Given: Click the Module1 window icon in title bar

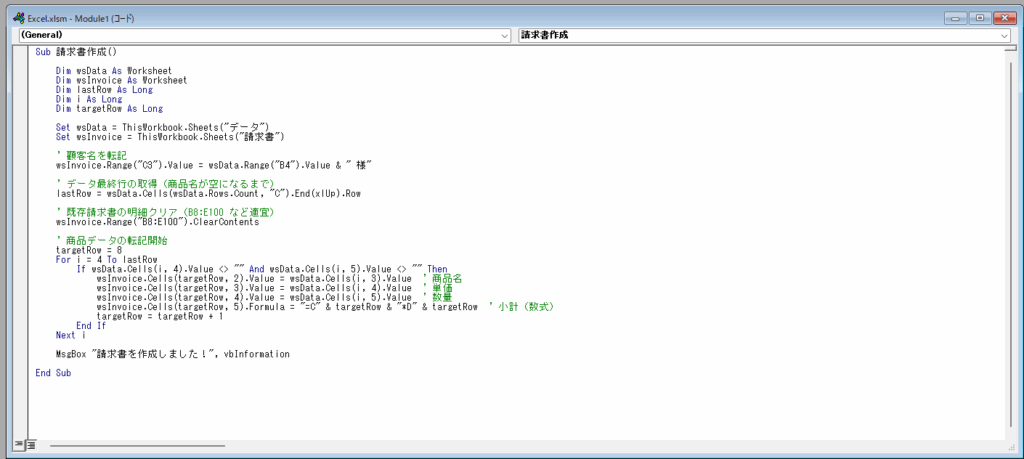Looking at the screenshot, I should (18, 18).
